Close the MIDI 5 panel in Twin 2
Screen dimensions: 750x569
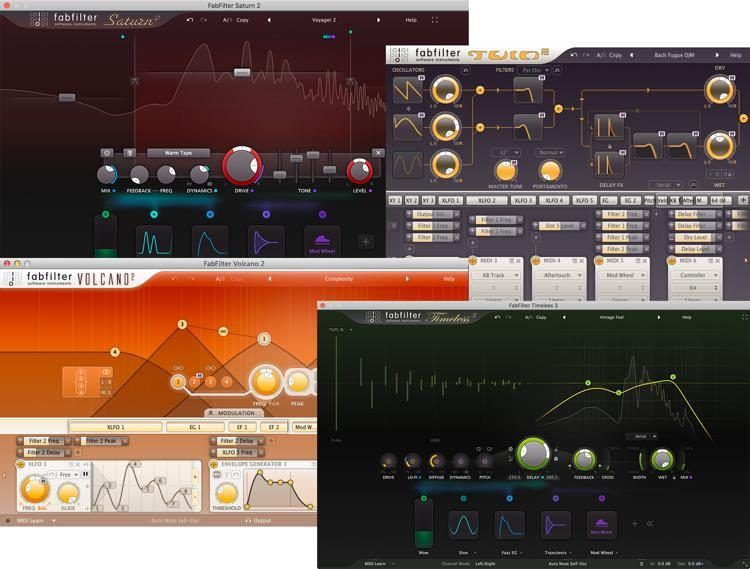click(x=645, y=261)
